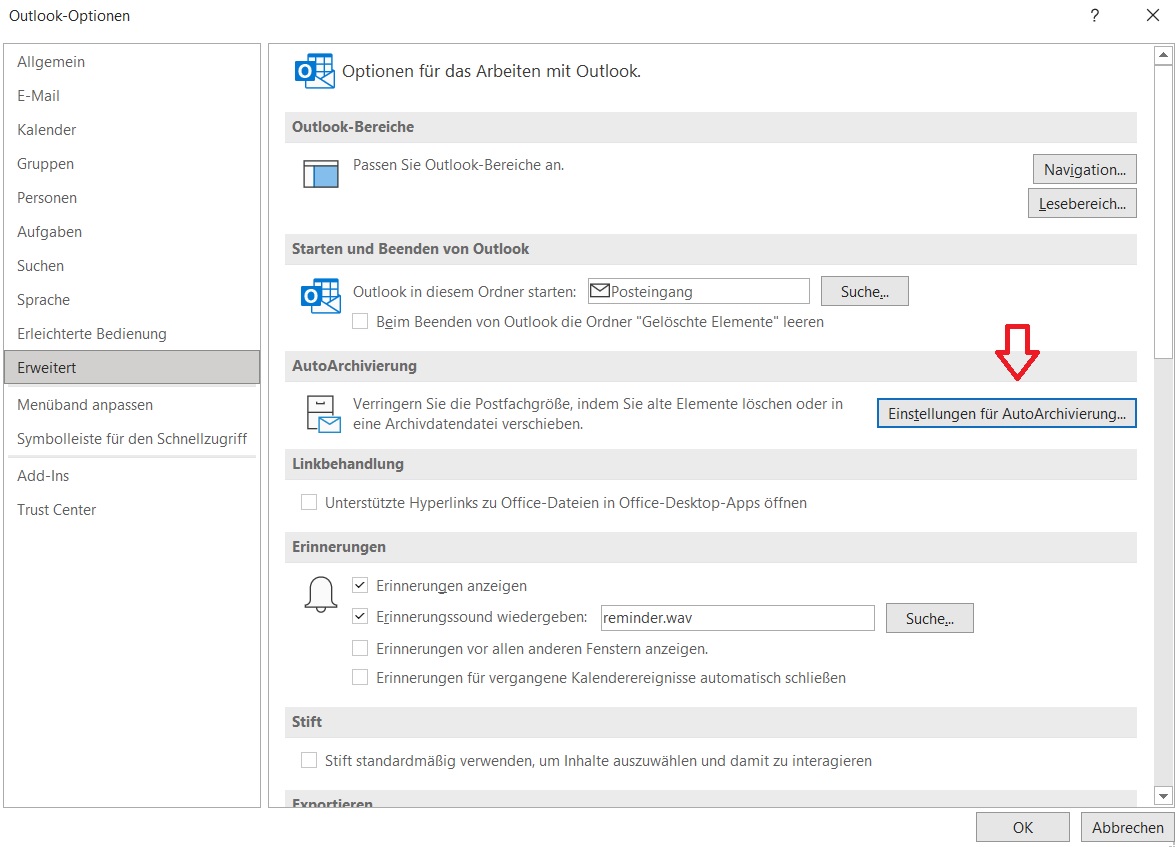The image size is (1175, 847).
Task: Enable auto-closing reminders for past calendar events
Action: pos(360,677)
